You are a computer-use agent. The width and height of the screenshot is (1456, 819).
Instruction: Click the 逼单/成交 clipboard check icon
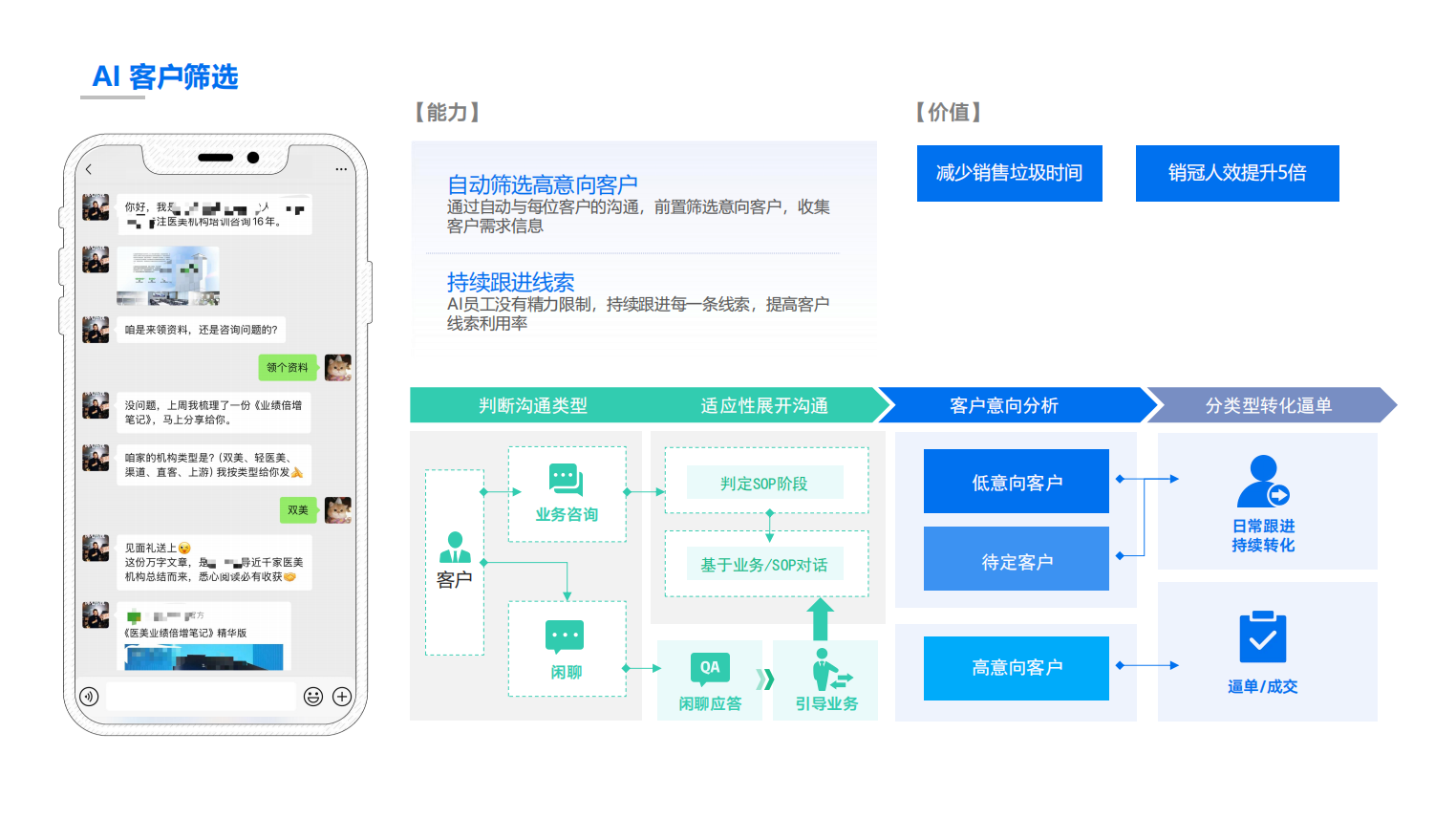pos(1262,637)
